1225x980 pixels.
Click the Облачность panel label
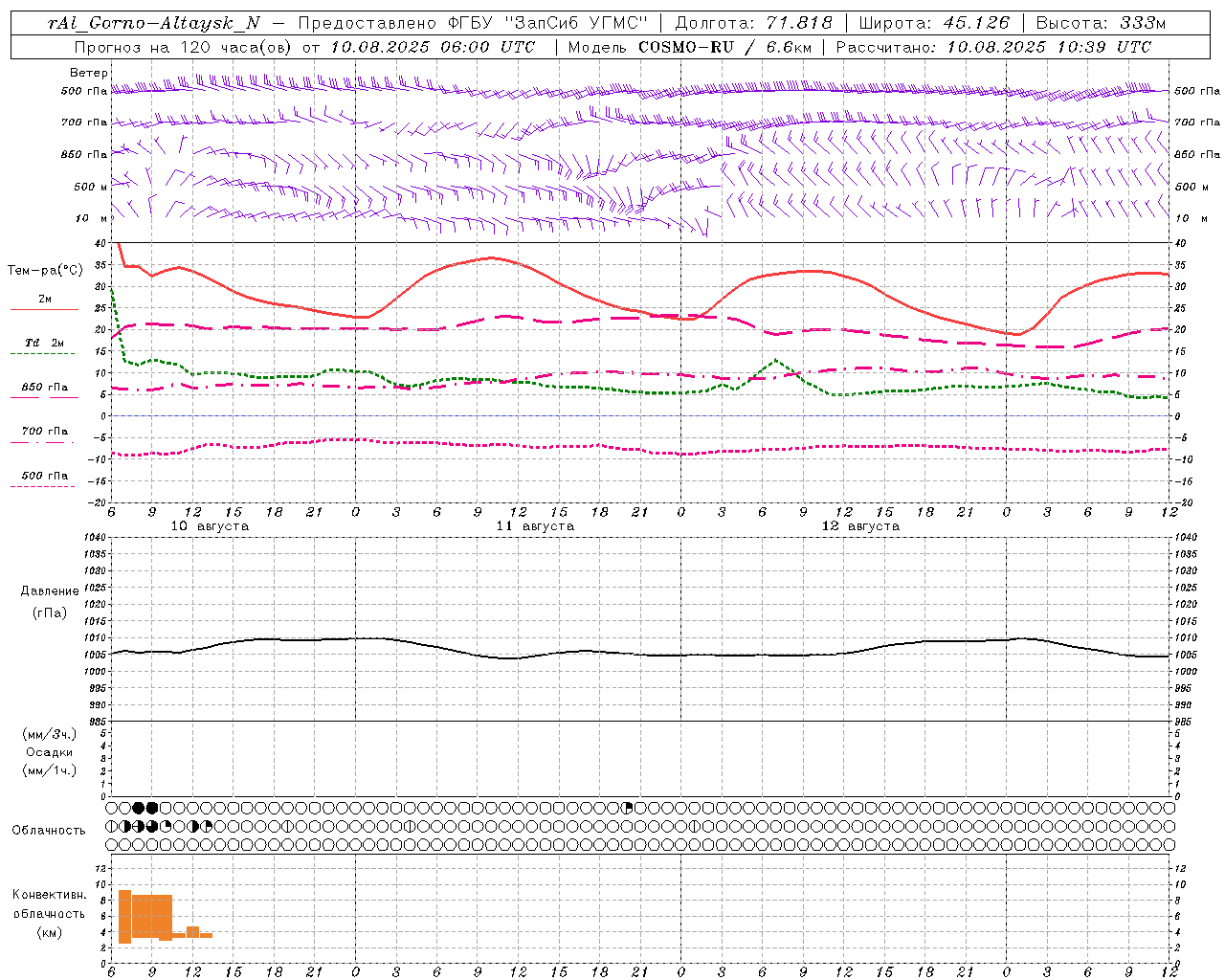click(x=49, y=831)
